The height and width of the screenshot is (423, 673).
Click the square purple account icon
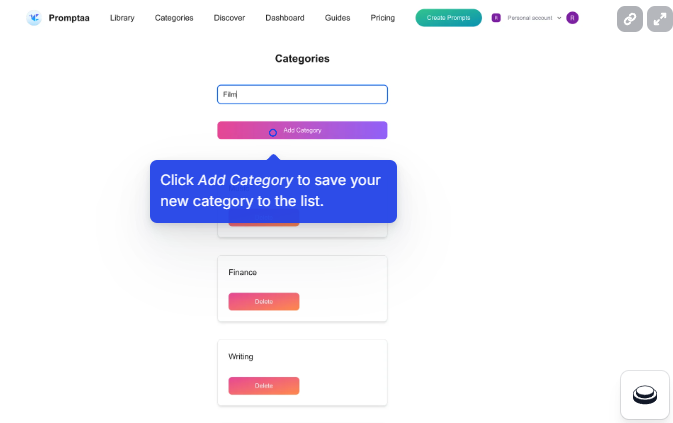pyautogui.click(x=496, y=18)
